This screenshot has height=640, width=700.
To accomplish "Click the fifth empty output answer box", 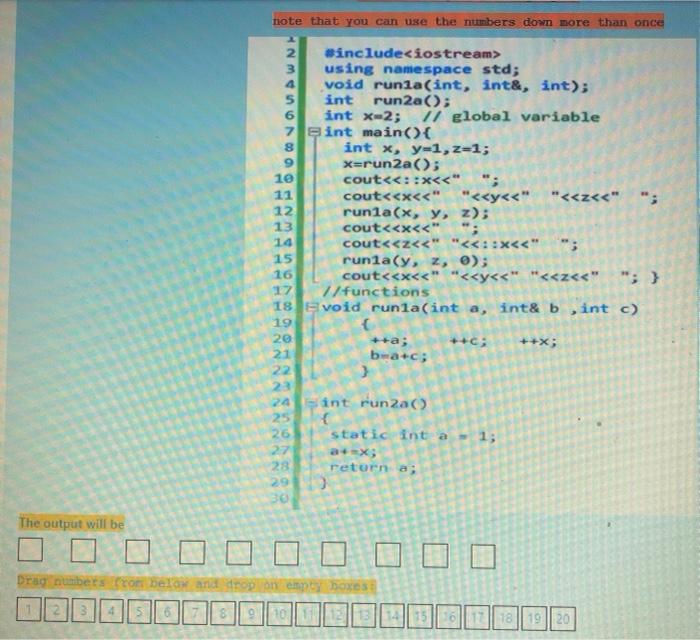I will [x=239, y=553].
